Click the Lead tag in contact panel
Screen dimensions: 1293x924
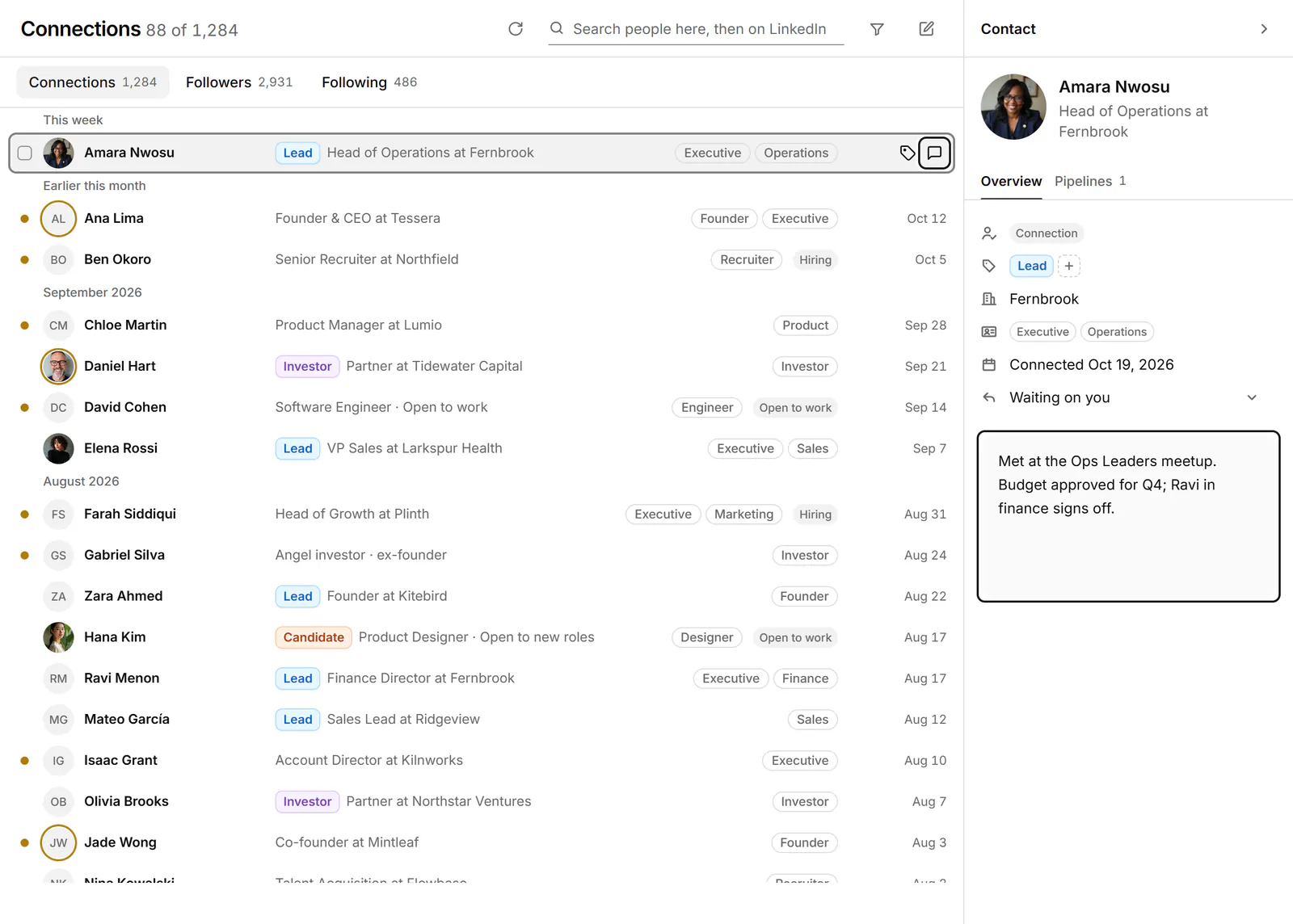click(1032, 266)
